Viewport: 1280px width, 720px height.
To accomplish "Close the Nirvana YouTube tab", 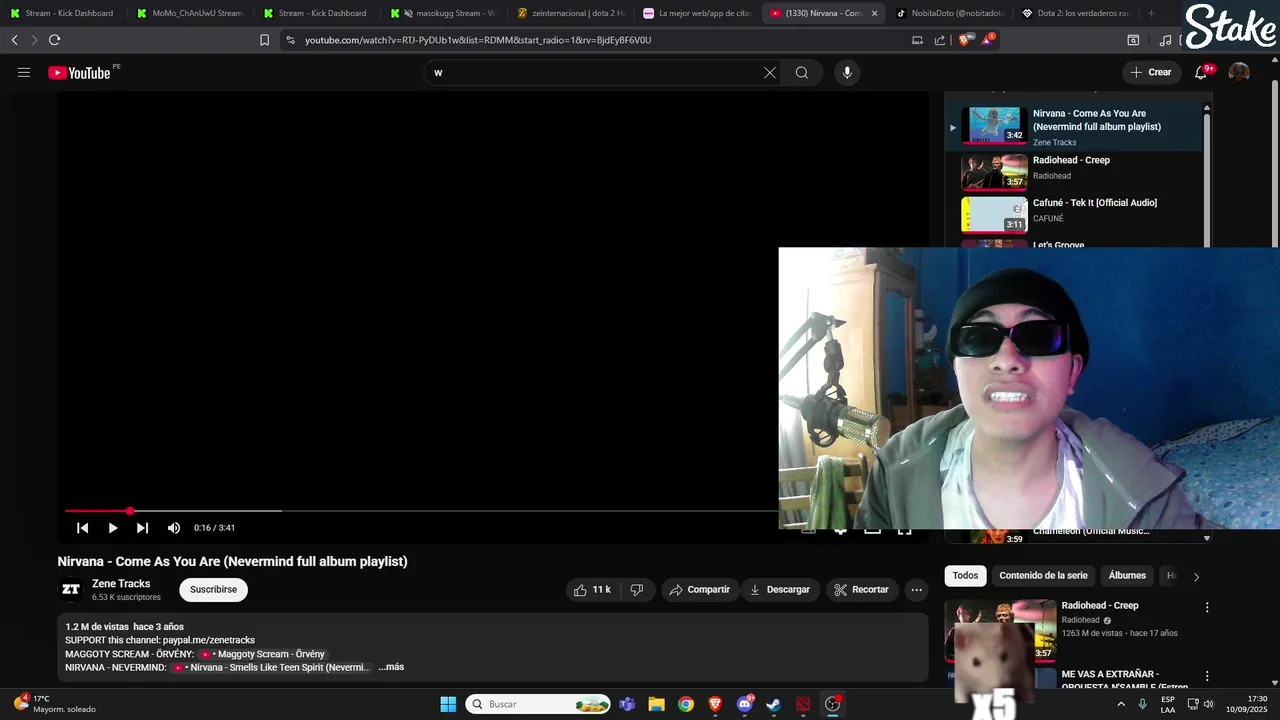I will [875, 13].
